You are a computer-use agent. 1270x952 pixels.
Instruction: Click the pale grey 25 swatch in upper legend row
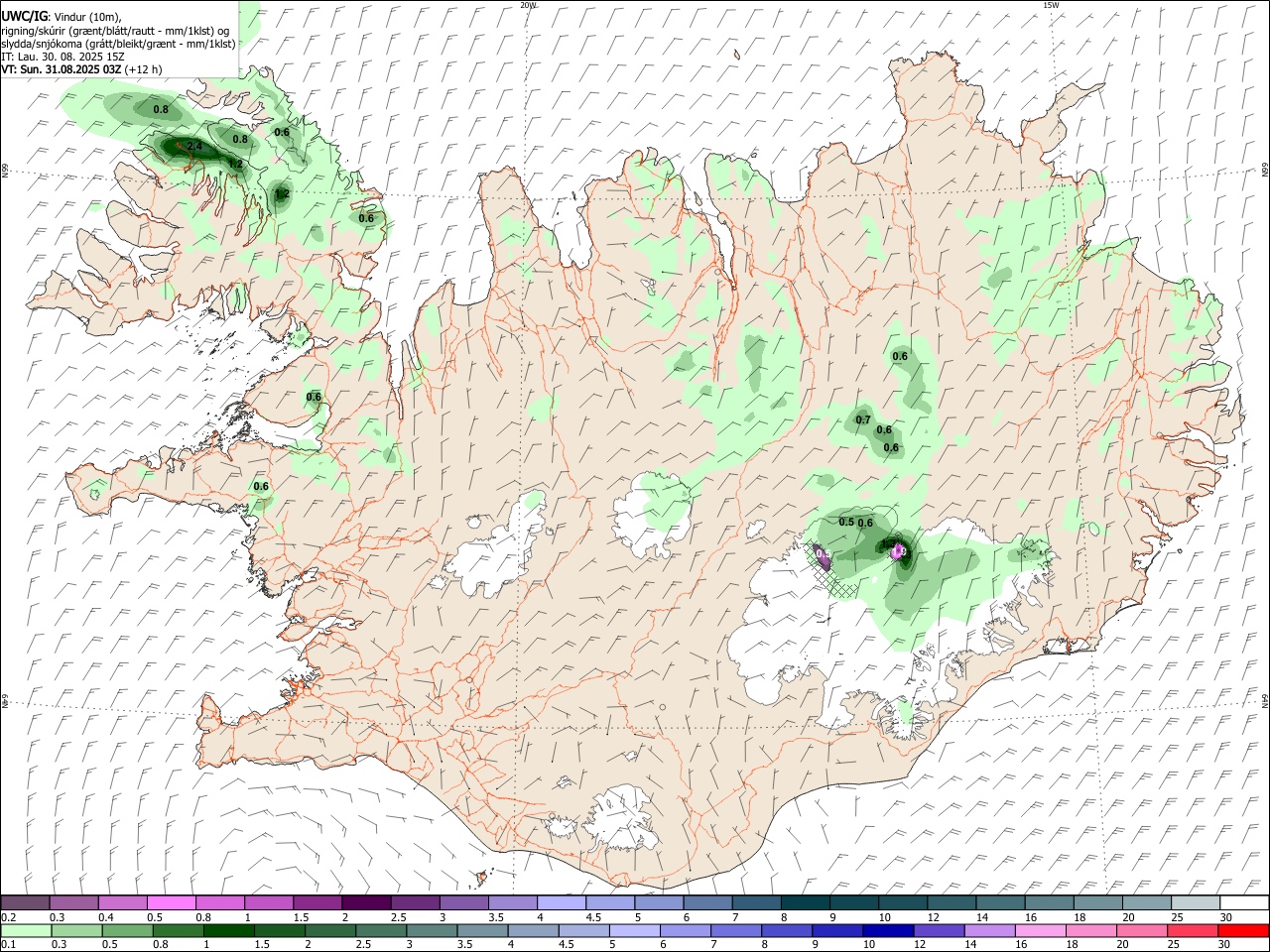(1196, 902)
